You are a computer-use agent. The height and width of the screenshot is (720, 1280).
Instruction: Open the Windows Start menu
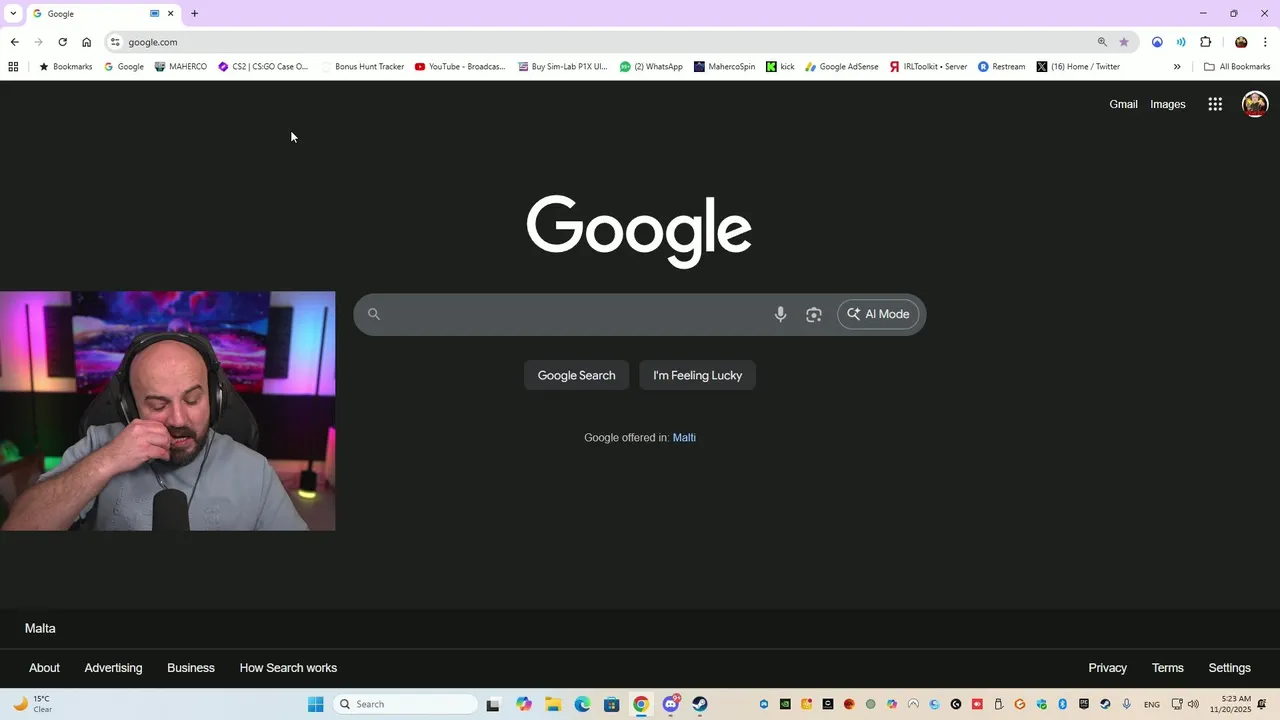point(316,704)
